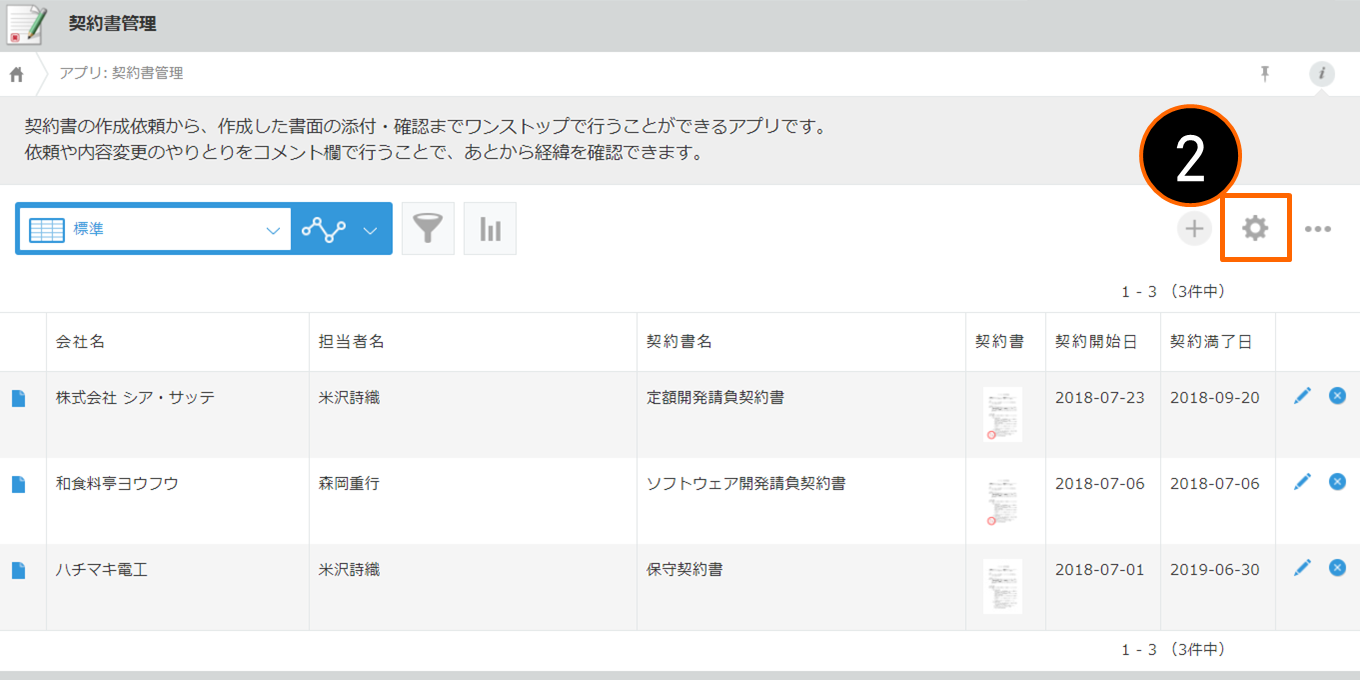Viewport: 1360px width, 680px height.
Task: Open the filter funnel icon
Action: (x=428, y=229)
